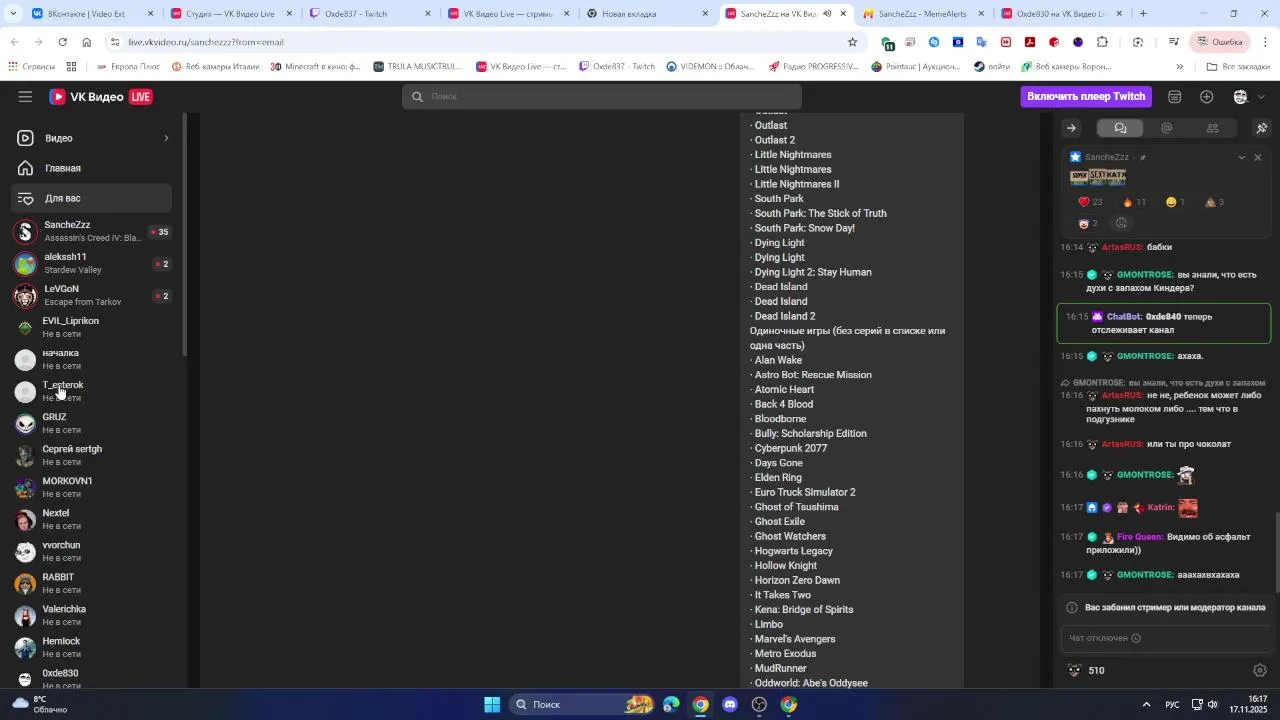Click the heart reaction with count 23
The height and width of the screenshot is (720, 1280).
click(1090, 202)
